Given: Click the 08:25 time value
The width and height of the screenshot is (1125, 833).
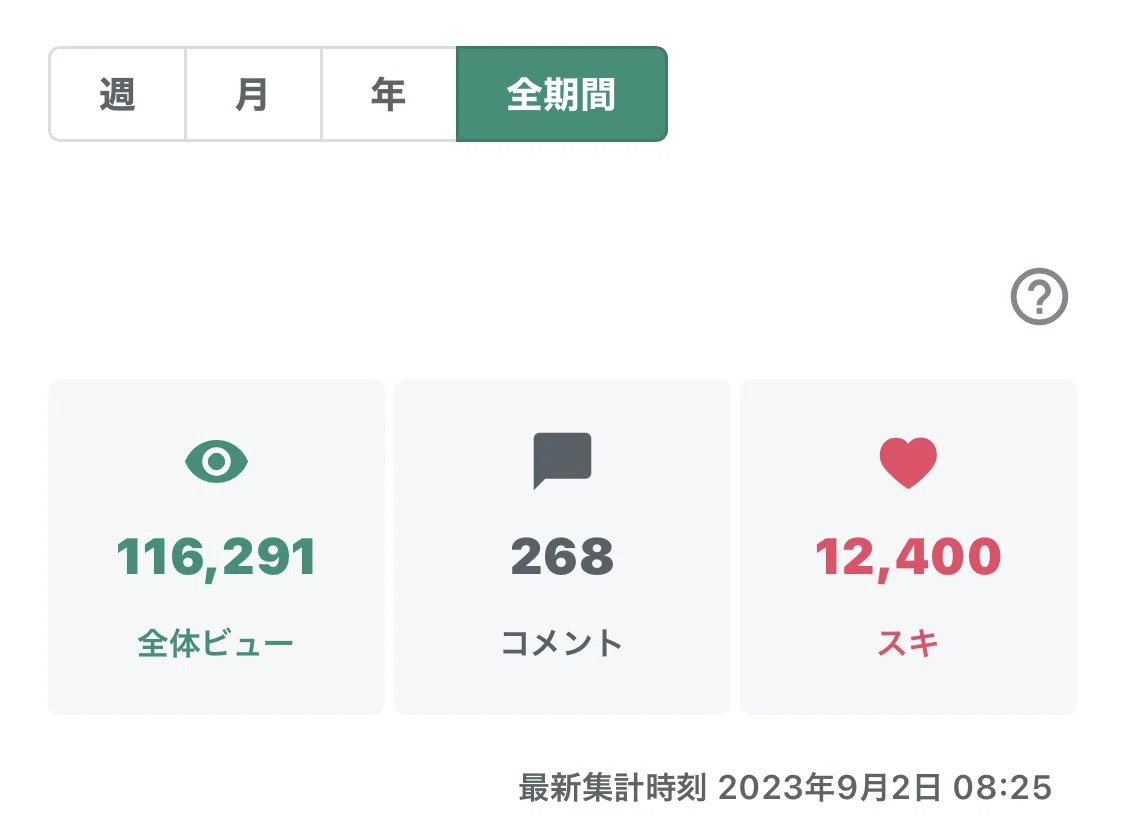Looking at the screenshot, I should coord(1002,788).
